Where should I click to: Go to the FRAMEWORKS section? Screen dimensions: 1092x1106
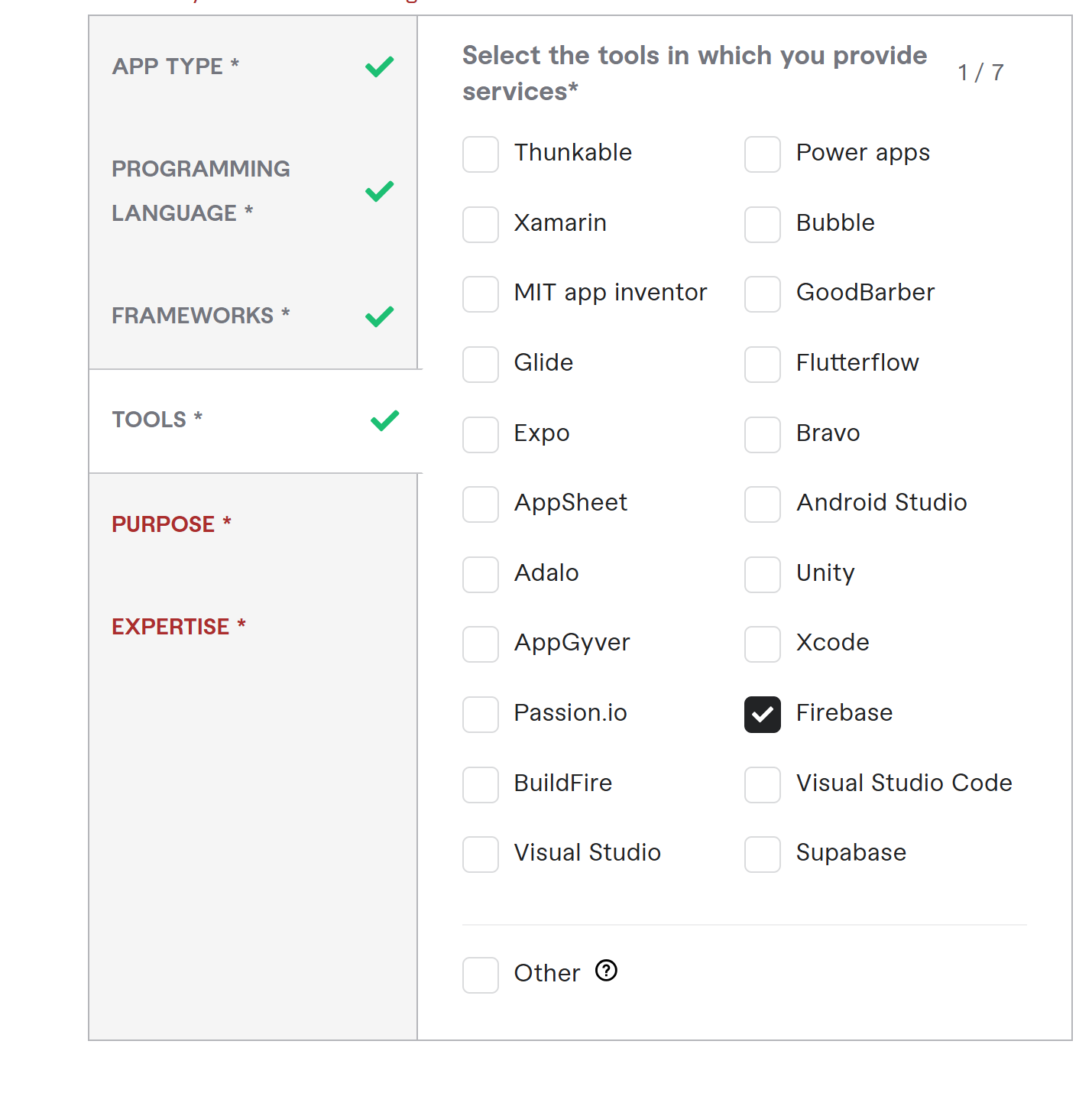coord(253,316)
